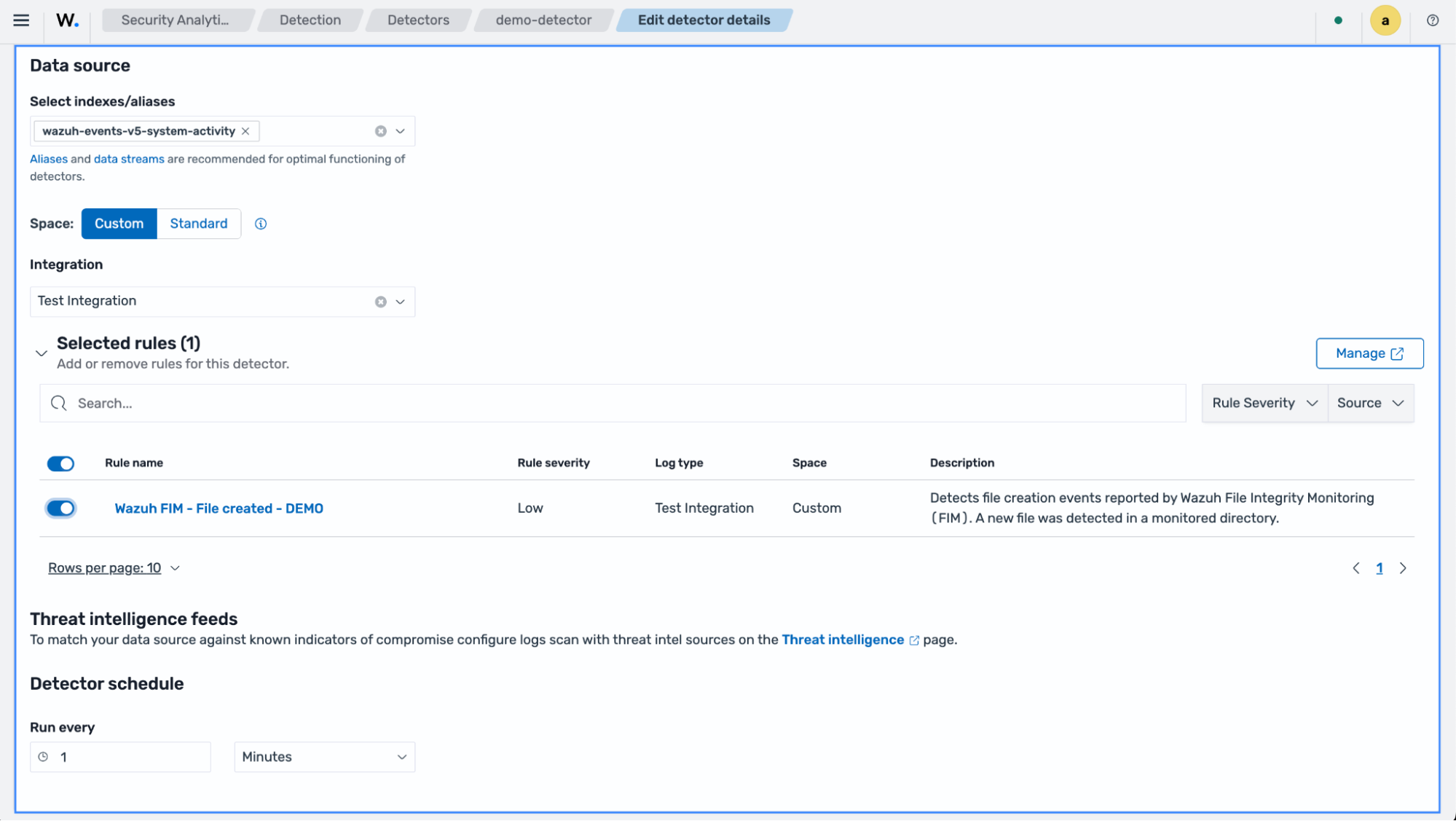Click the Manage rules button

1369,353
